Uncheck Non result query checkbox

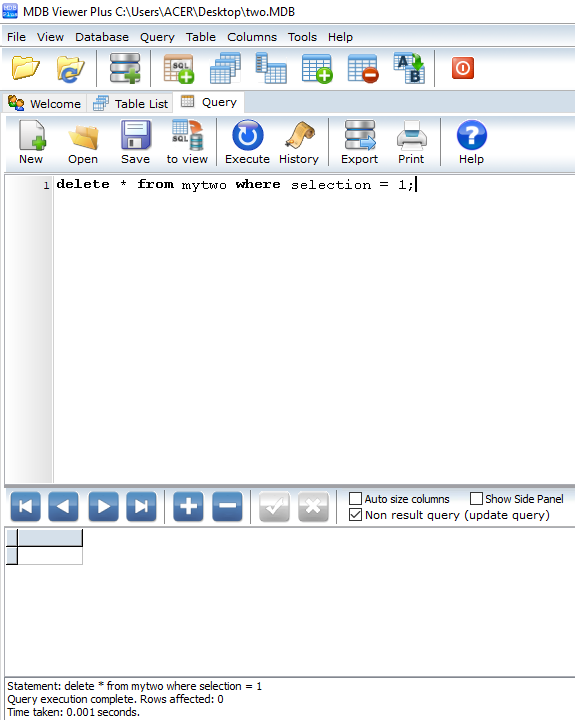click(355, 515)
